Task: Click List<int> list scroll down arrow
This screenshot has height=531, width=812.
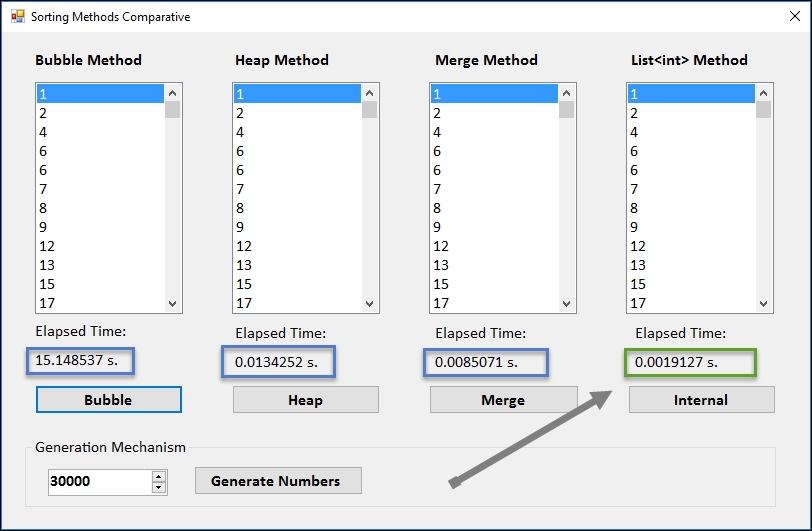Action: [x=763, y=304]
